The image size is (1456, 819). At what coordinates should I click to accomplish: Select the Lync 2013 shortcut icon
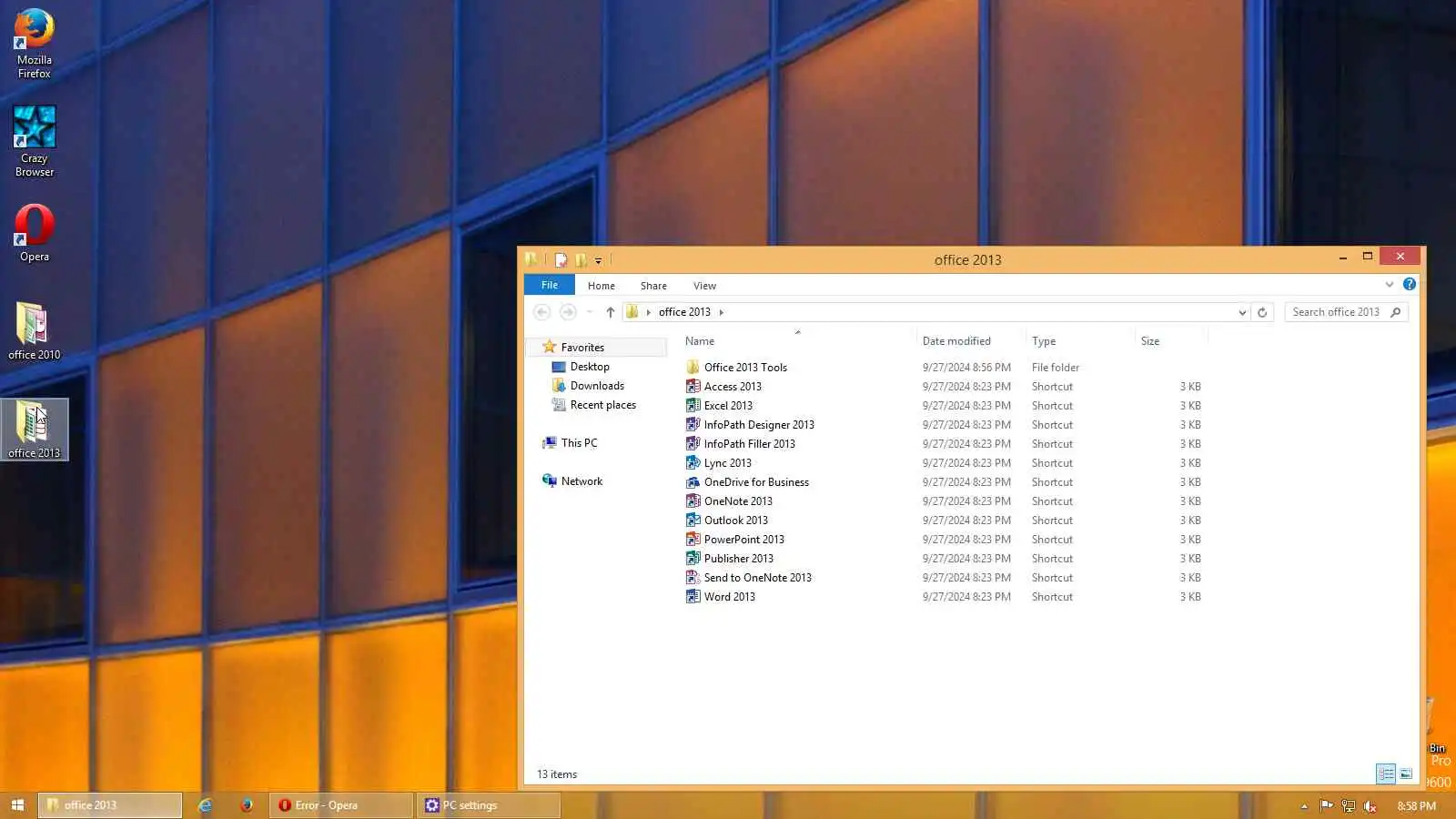(693, 463)
